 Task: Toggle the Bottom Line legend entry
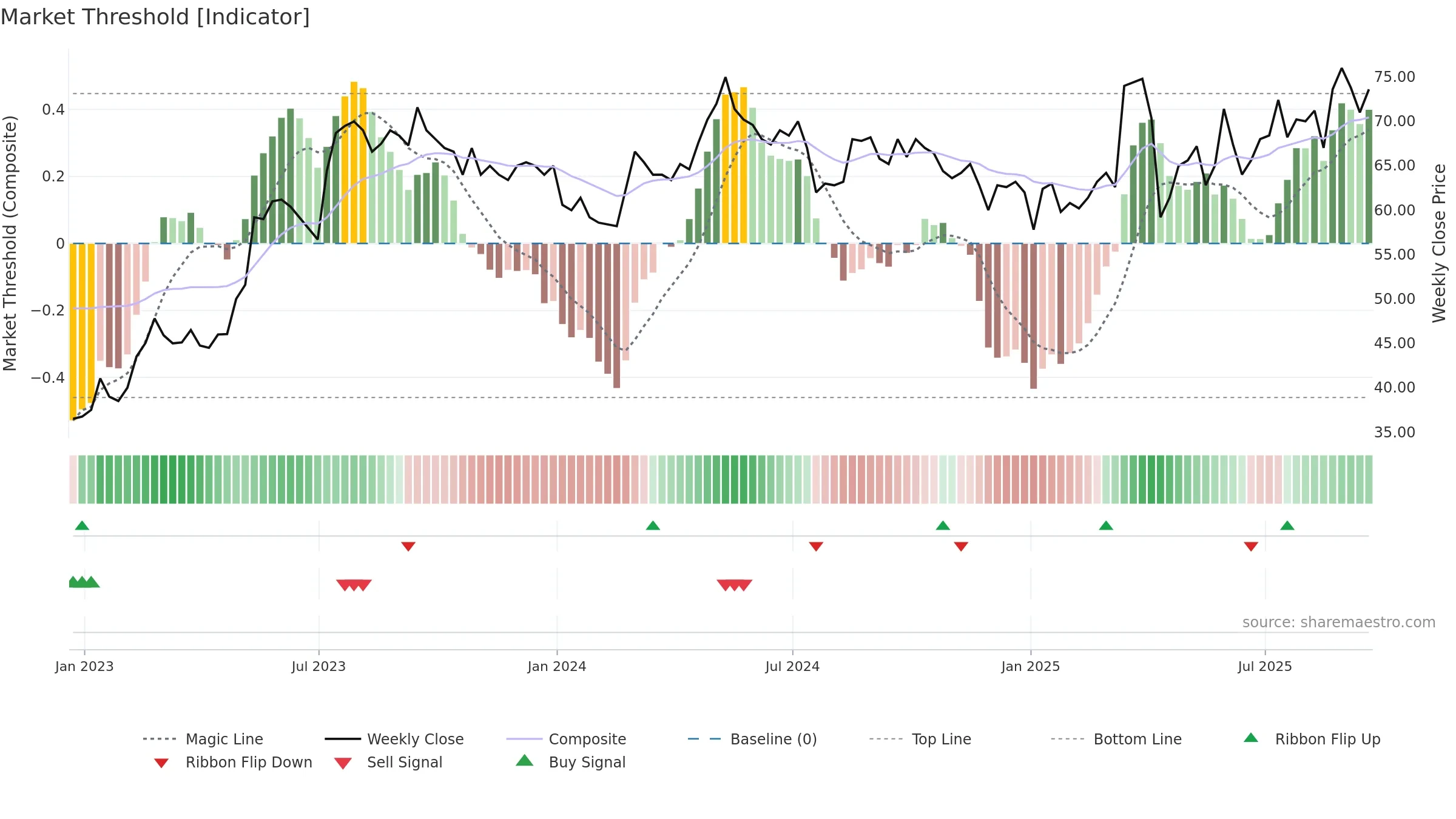[1116, 739]
